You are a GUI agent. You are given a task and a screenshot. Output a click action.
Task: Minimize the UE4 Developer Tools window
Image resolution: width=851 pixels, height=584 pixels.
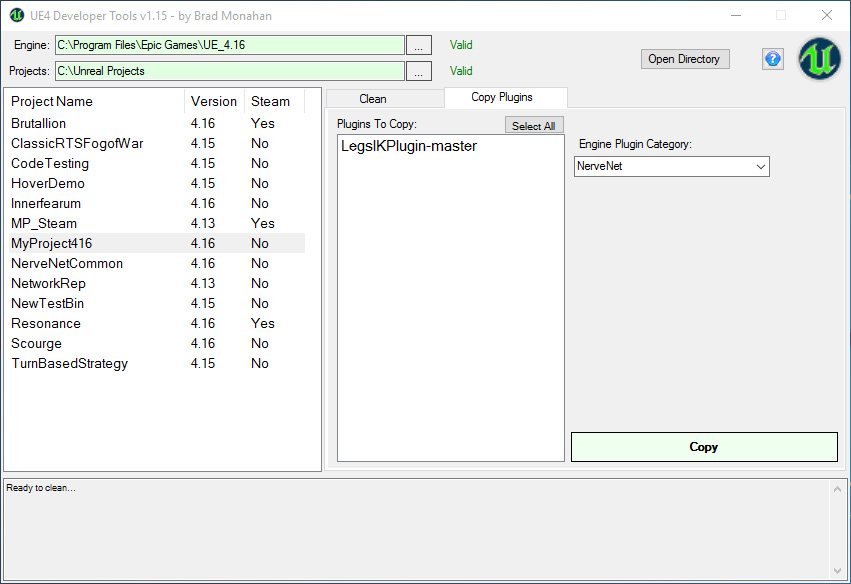click(735, 15)
